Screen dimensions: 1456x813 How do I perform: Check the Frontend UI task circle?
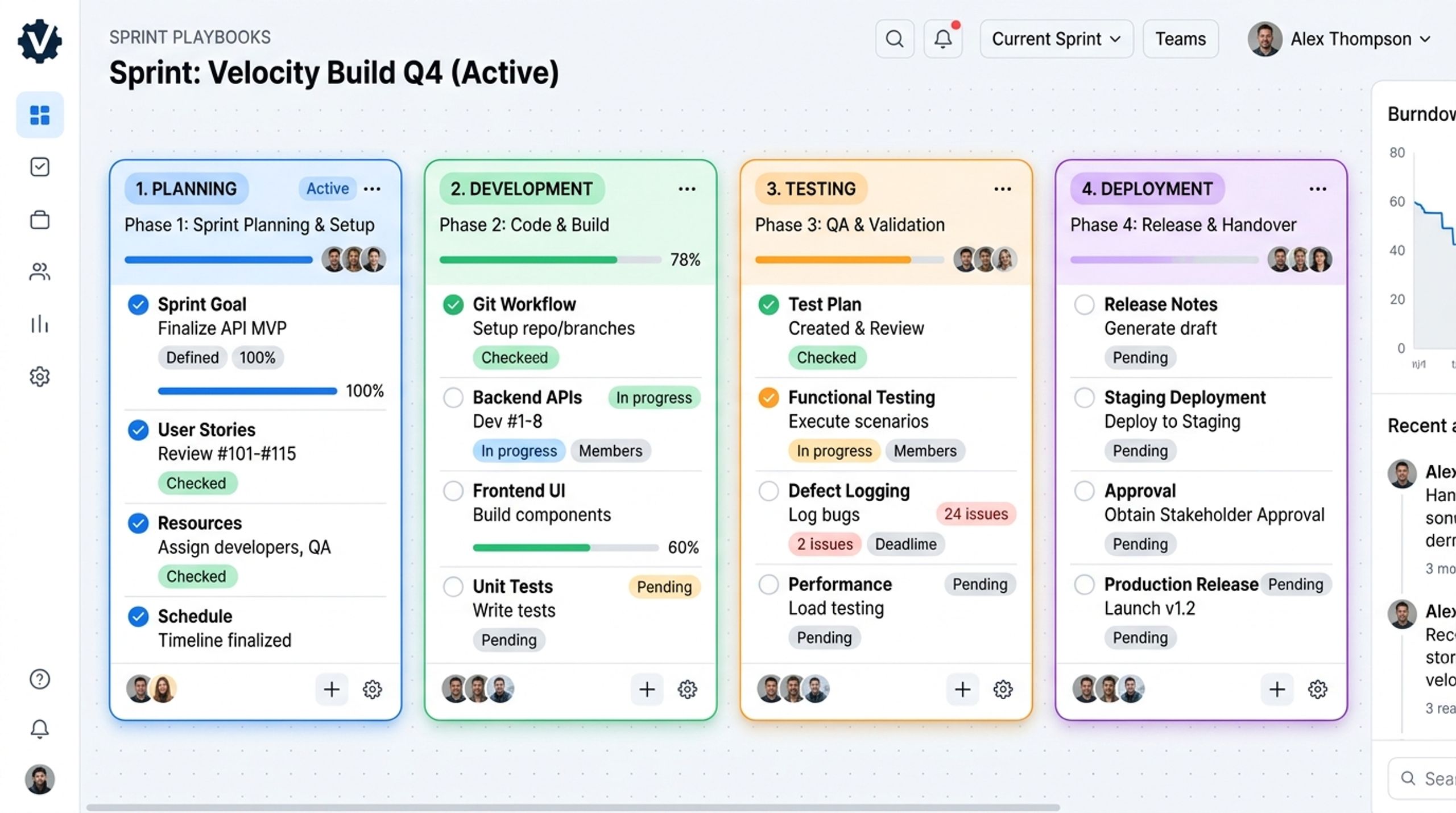coord(453,491)
